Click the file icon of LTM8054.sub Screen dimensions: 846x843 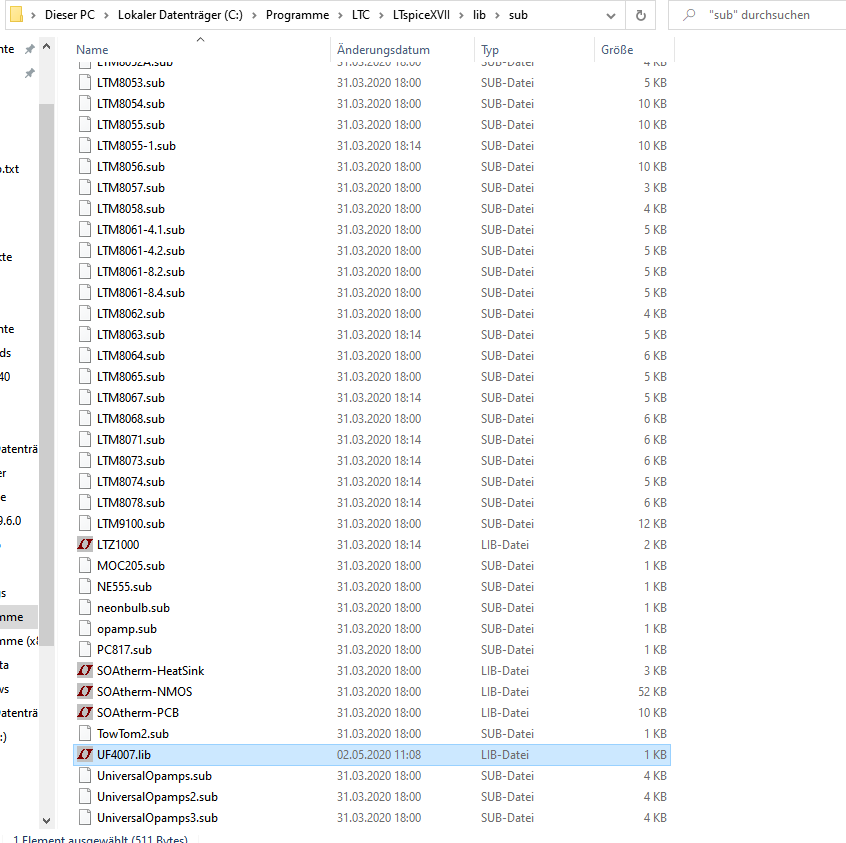(x=85, y=104)
